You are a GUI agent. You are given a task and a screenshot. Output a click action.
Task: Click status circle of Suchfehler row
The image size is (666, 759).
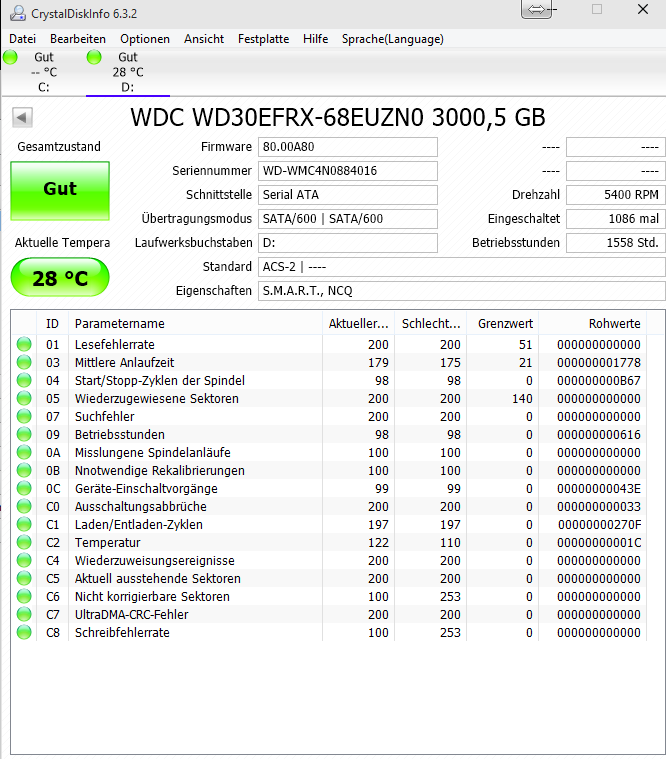(24, 416)
